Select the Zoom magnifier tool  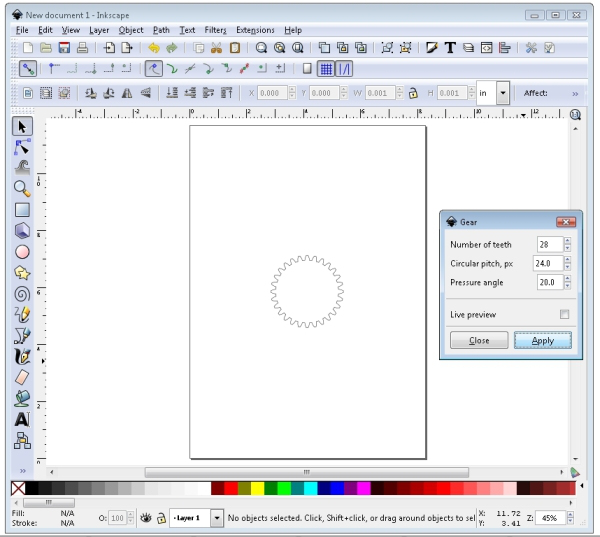(22, 189)
